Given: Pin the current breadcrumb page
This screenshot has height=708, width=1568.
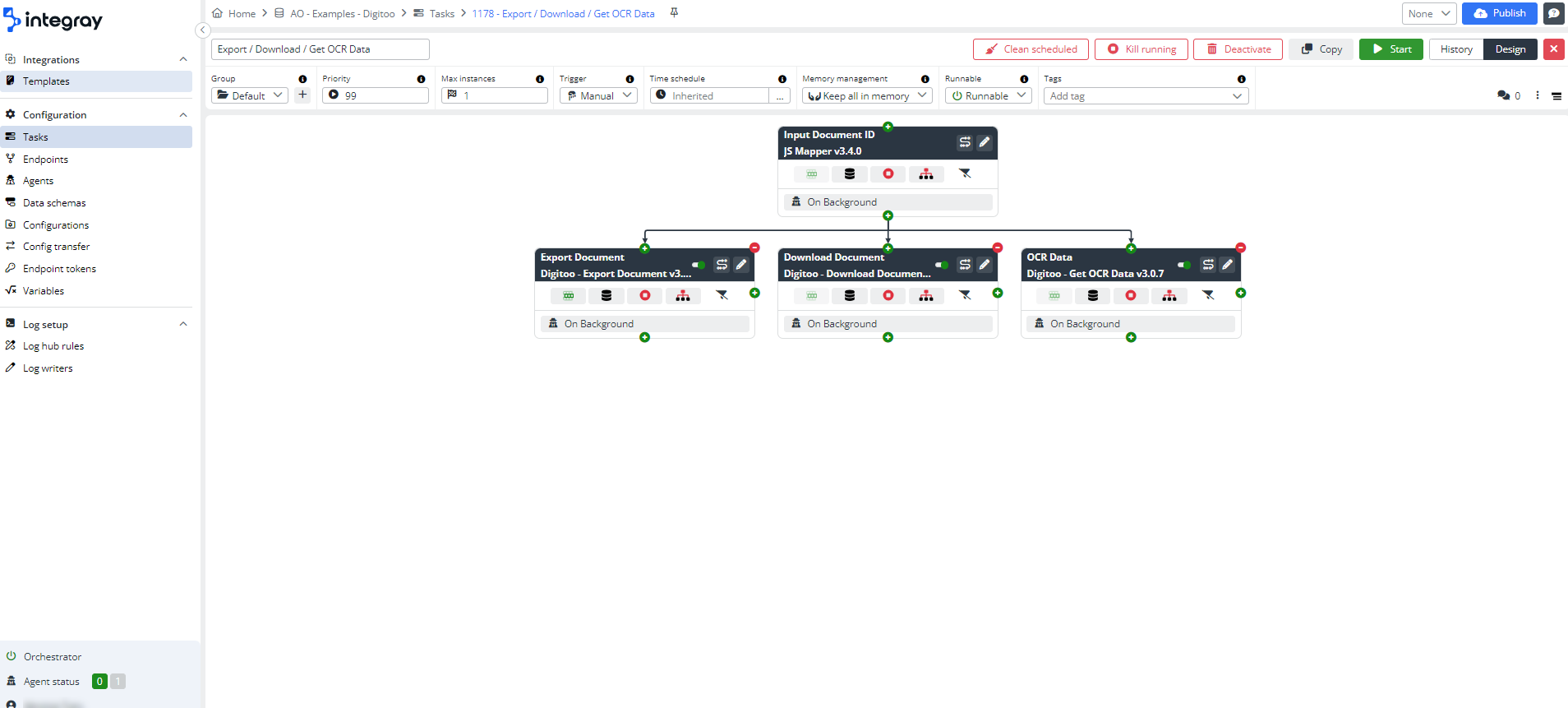Looking at the screenshot, I should (x=674, y=13).
